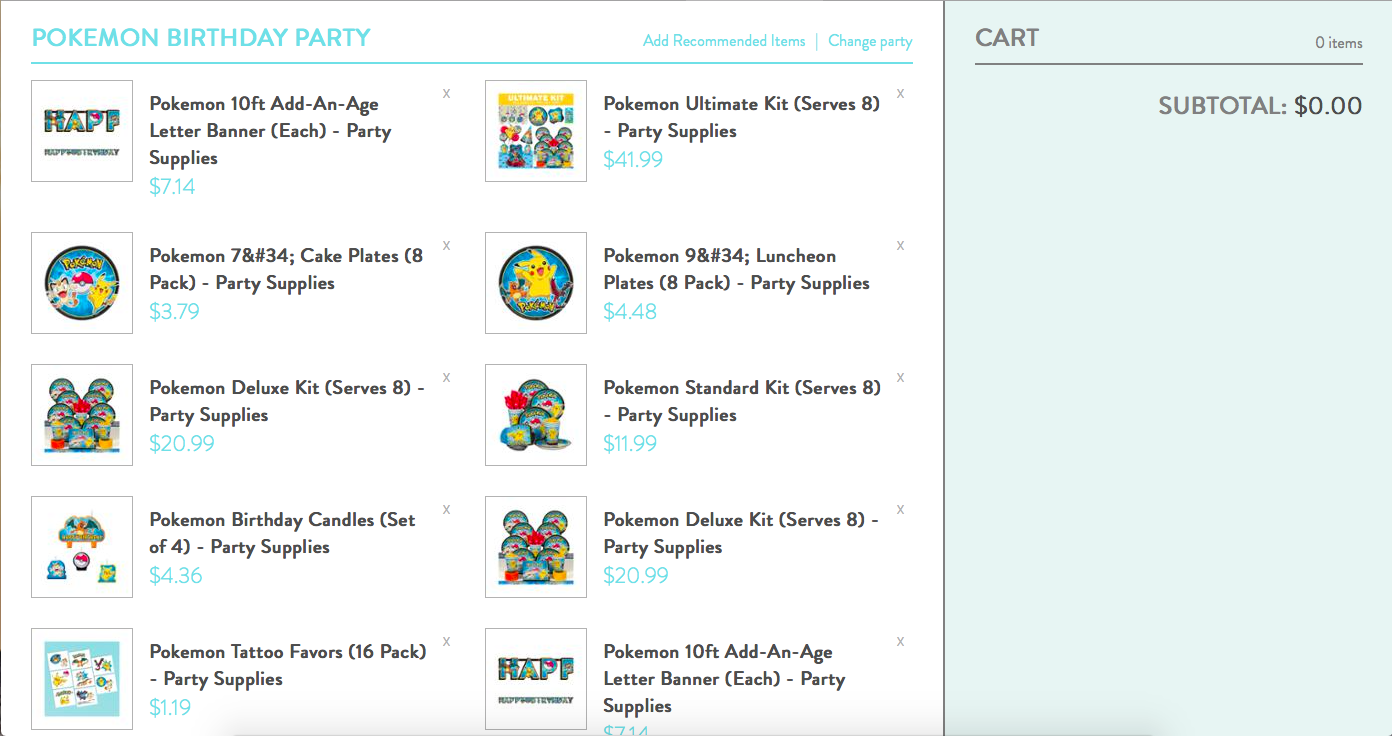
Task: Select the Cake Plates product image
Action: click(x=82, y=283)
